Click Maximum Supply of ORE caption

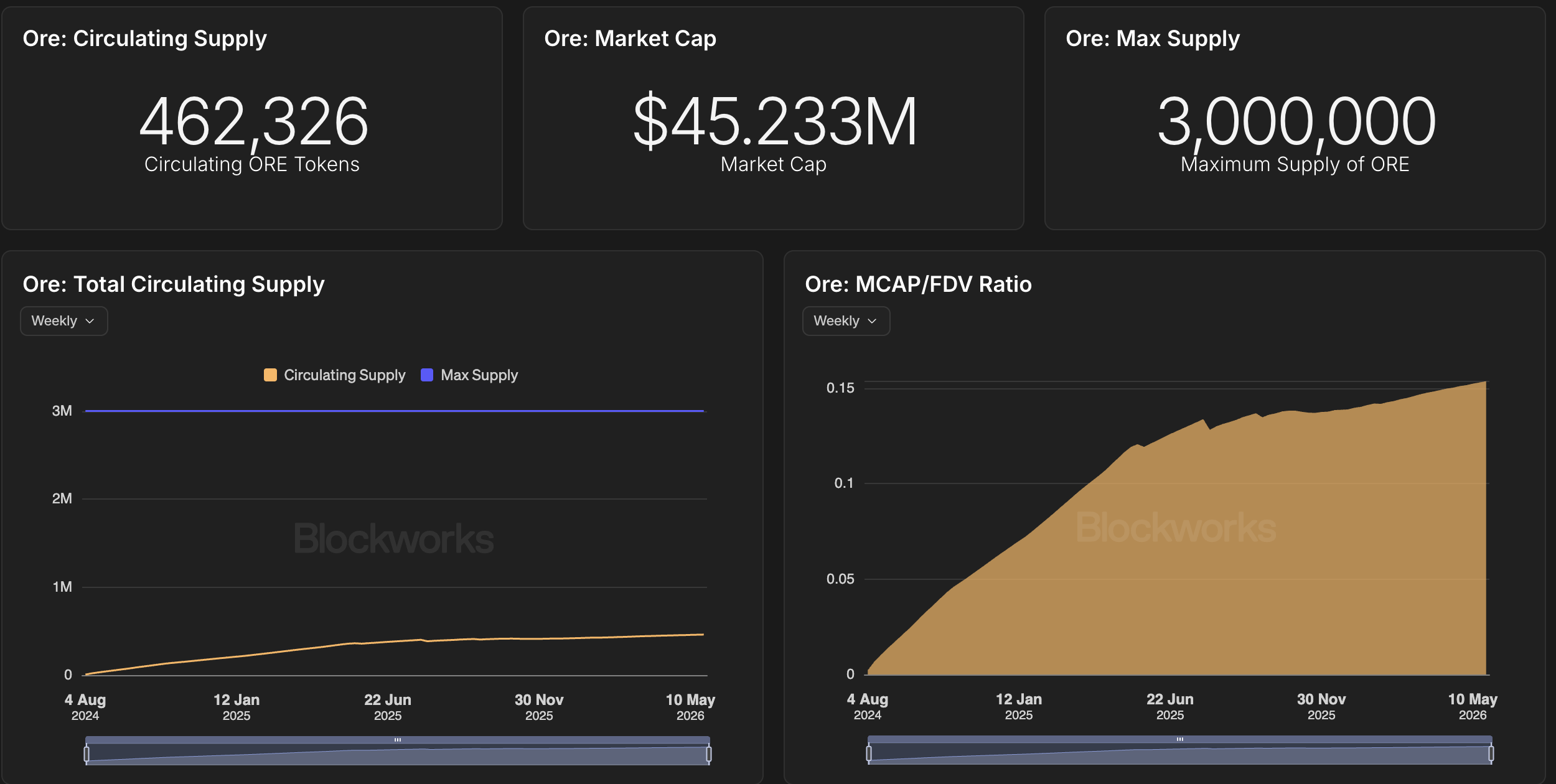click(1295, 164)
